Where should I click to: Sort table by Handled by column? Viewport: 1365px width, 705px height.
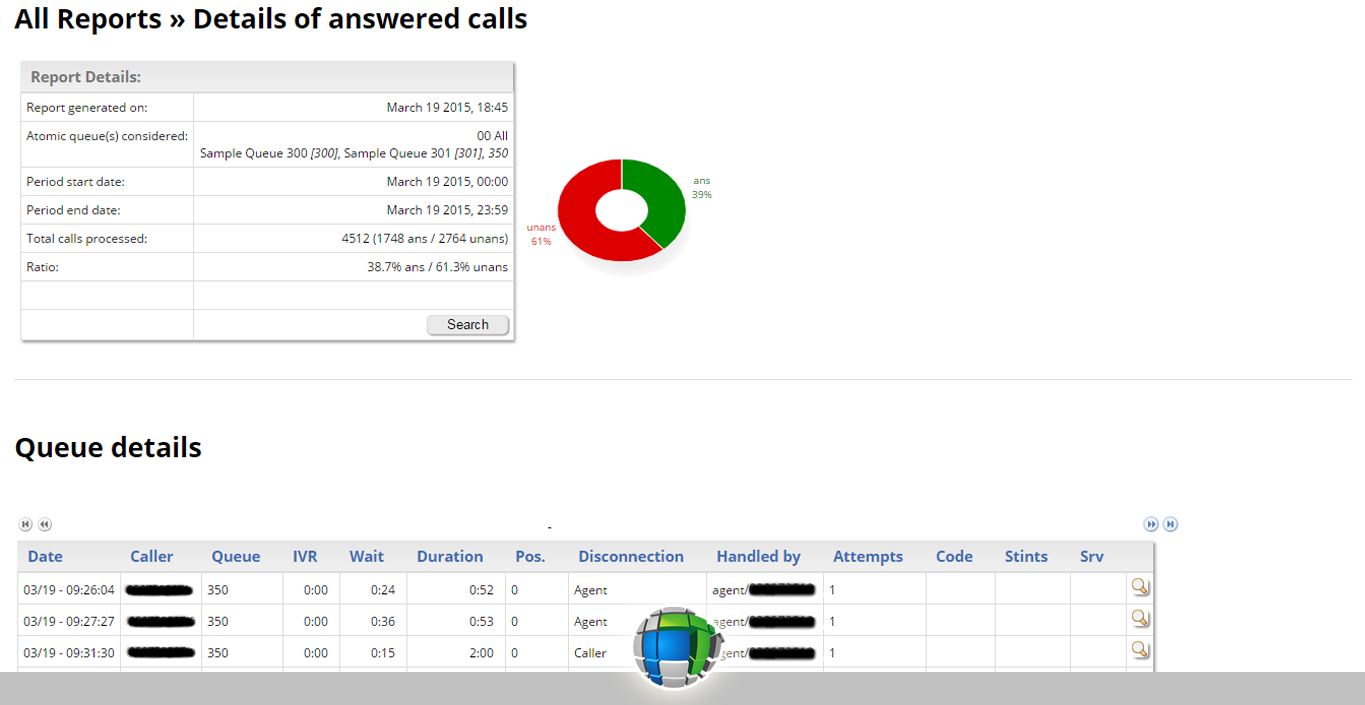758,557
